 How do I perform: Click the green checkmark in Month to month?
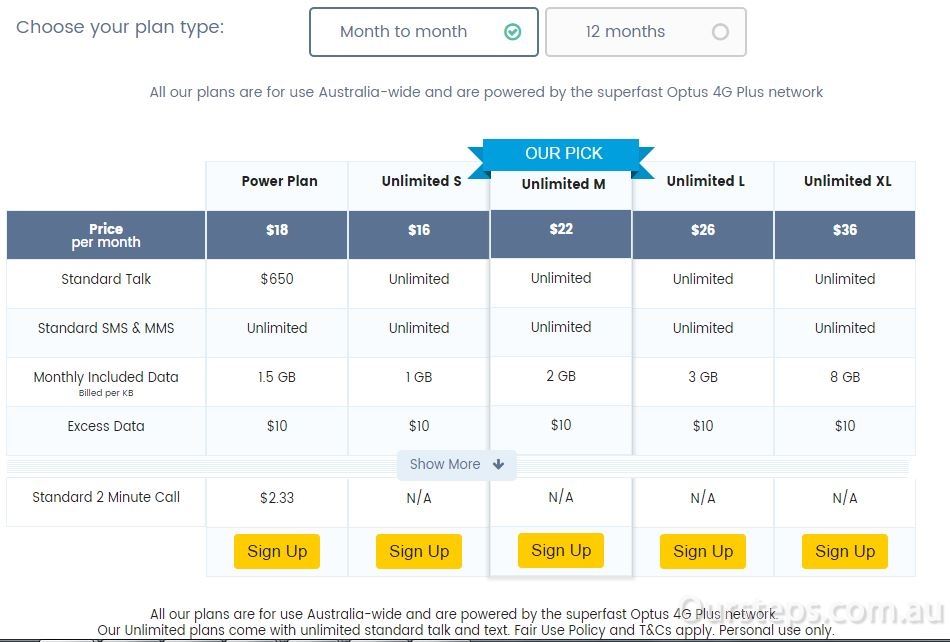click(x=513, y=31)
